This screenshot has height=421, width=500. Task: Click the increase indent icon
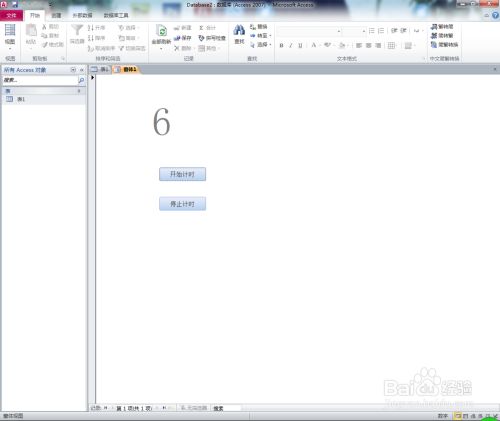[403, 31]
